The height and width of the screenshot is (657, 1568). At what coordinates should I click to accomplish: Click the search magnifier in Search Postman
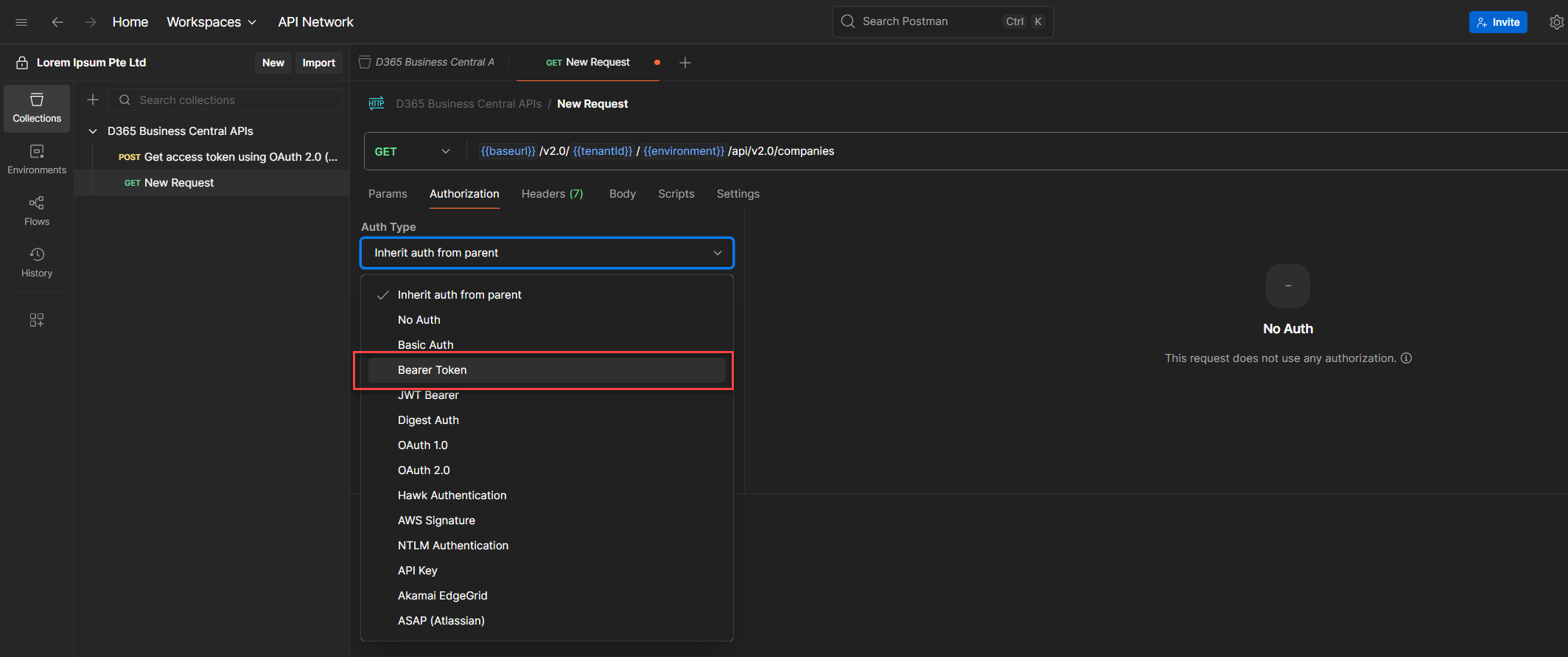click(848, 21)
